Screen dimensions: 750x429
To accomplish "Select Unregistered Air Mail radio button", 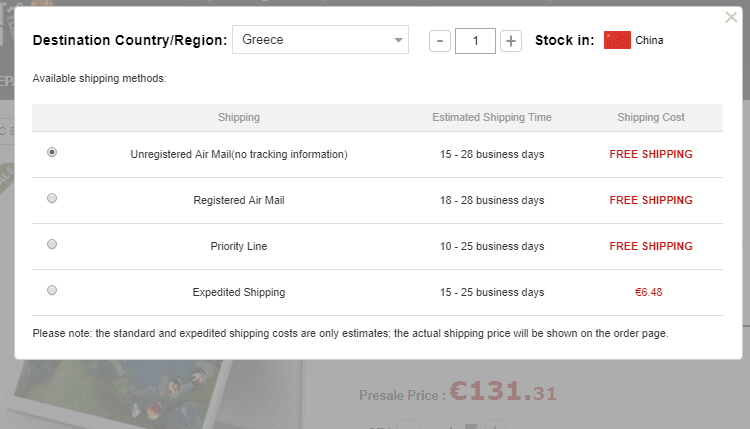I will click(x=52, y=152).
